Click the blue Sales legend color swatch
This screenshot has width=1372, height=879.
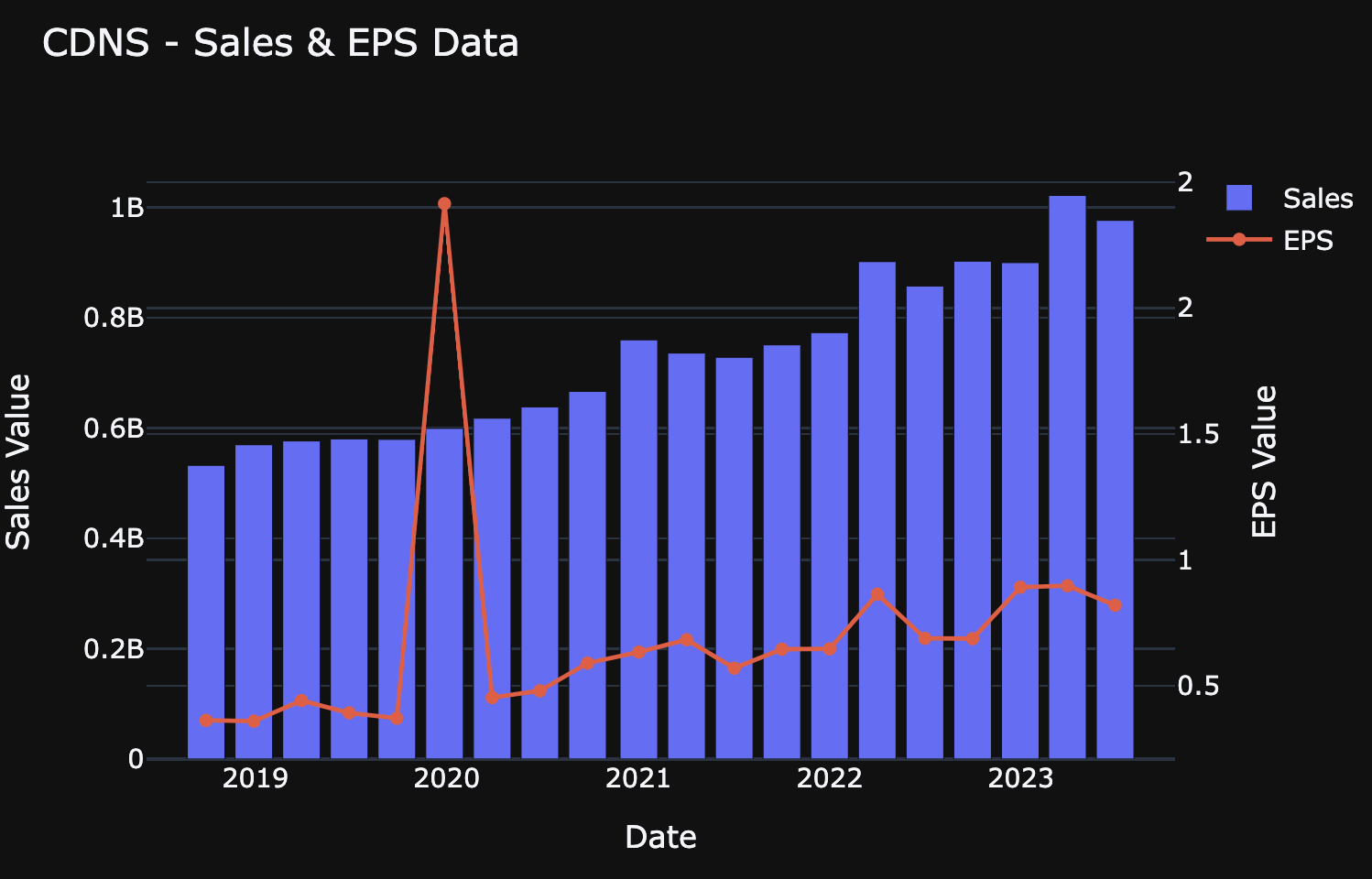point(1239,198)
